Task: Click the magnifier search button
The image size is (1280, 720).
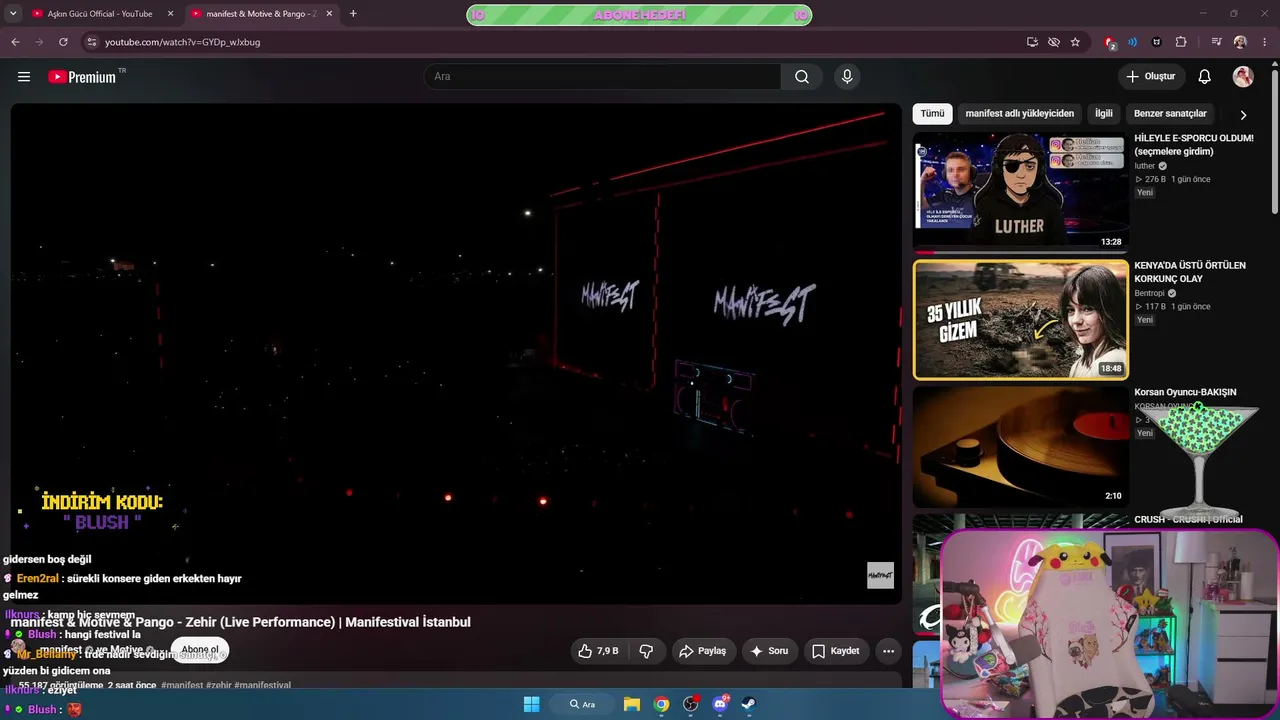Action: pos(802,77)
